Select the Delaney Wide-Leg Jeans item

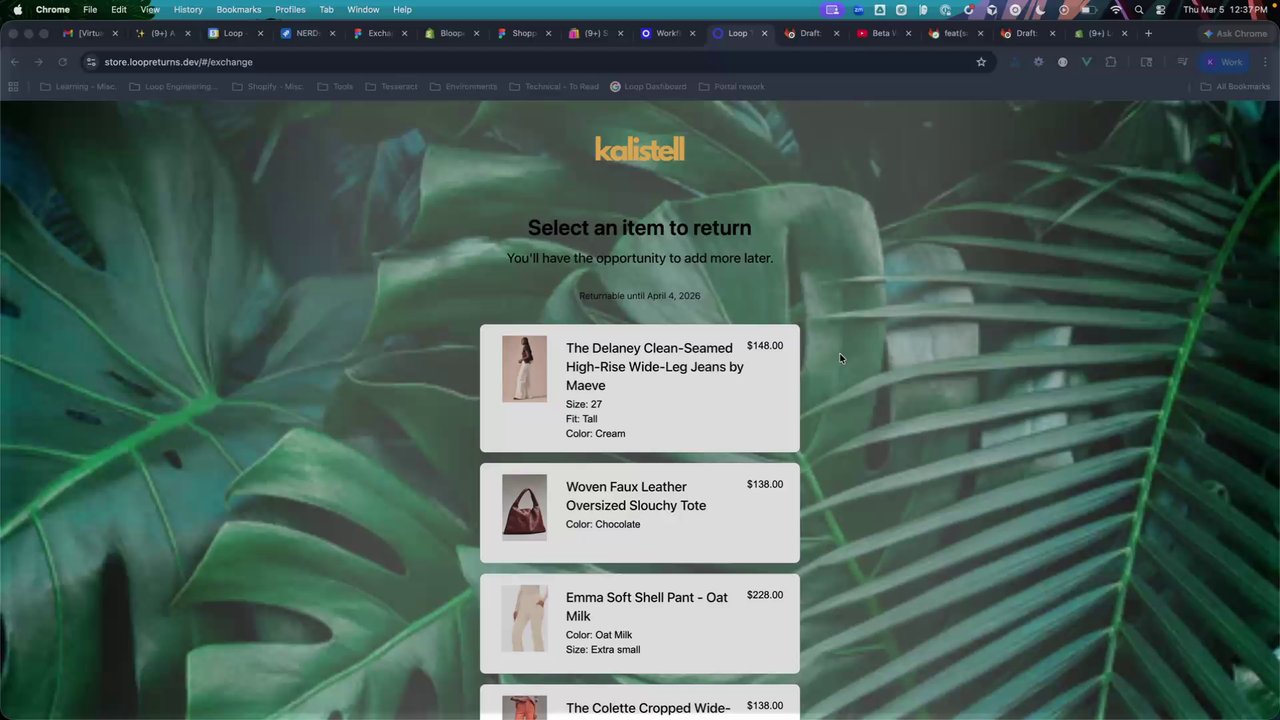click(x=640, y=388)
